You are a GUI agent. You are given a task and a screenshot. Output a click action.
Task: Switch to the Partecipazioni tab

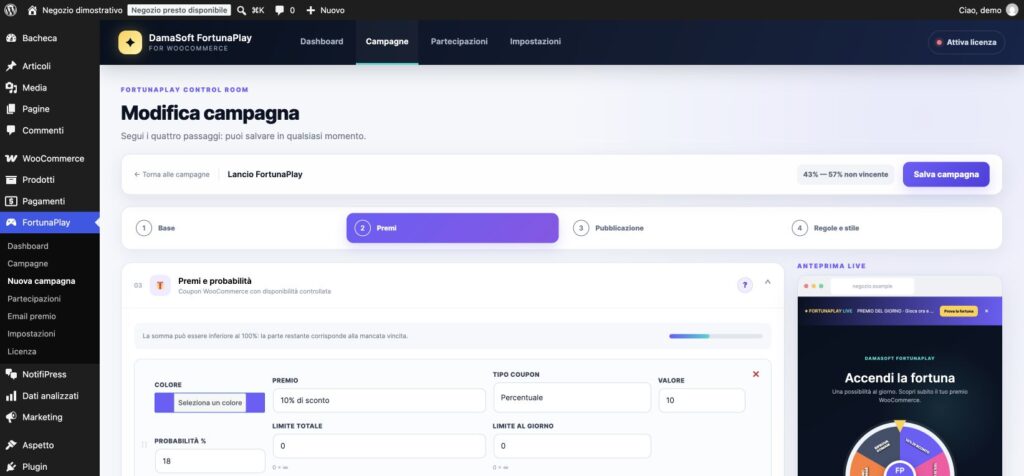[x=459, y=42]
